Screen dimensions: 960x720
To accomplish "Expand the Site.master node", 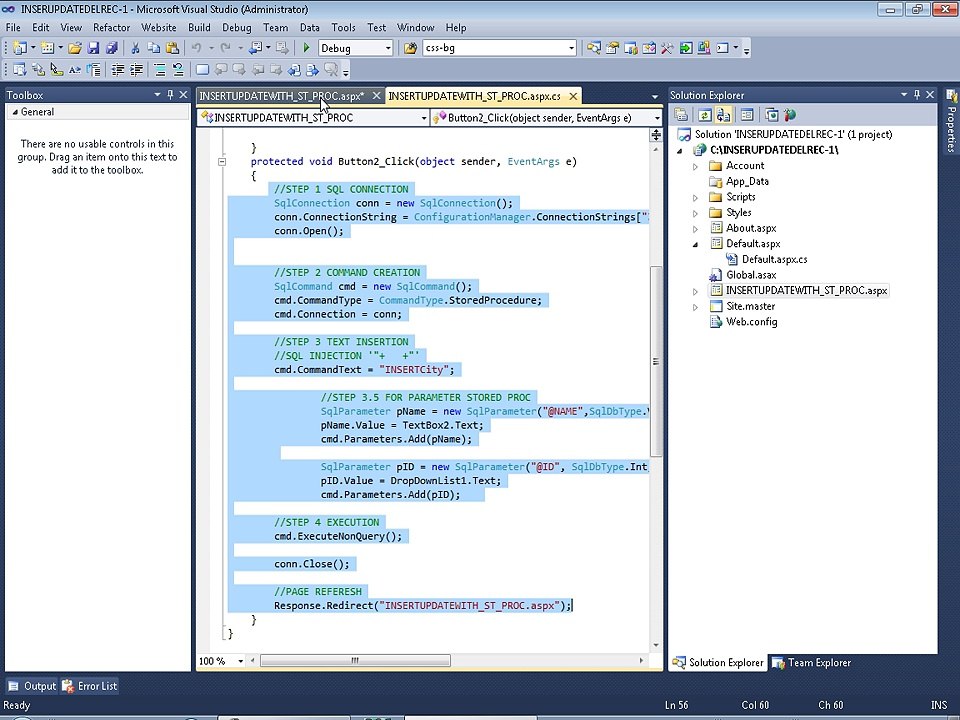I will point(696,307).
